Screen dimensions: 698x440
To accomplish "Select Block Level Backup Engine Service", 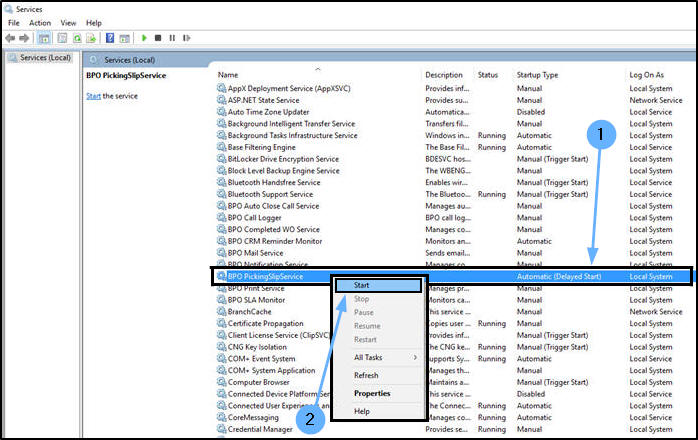I will (x=284, y=171).
